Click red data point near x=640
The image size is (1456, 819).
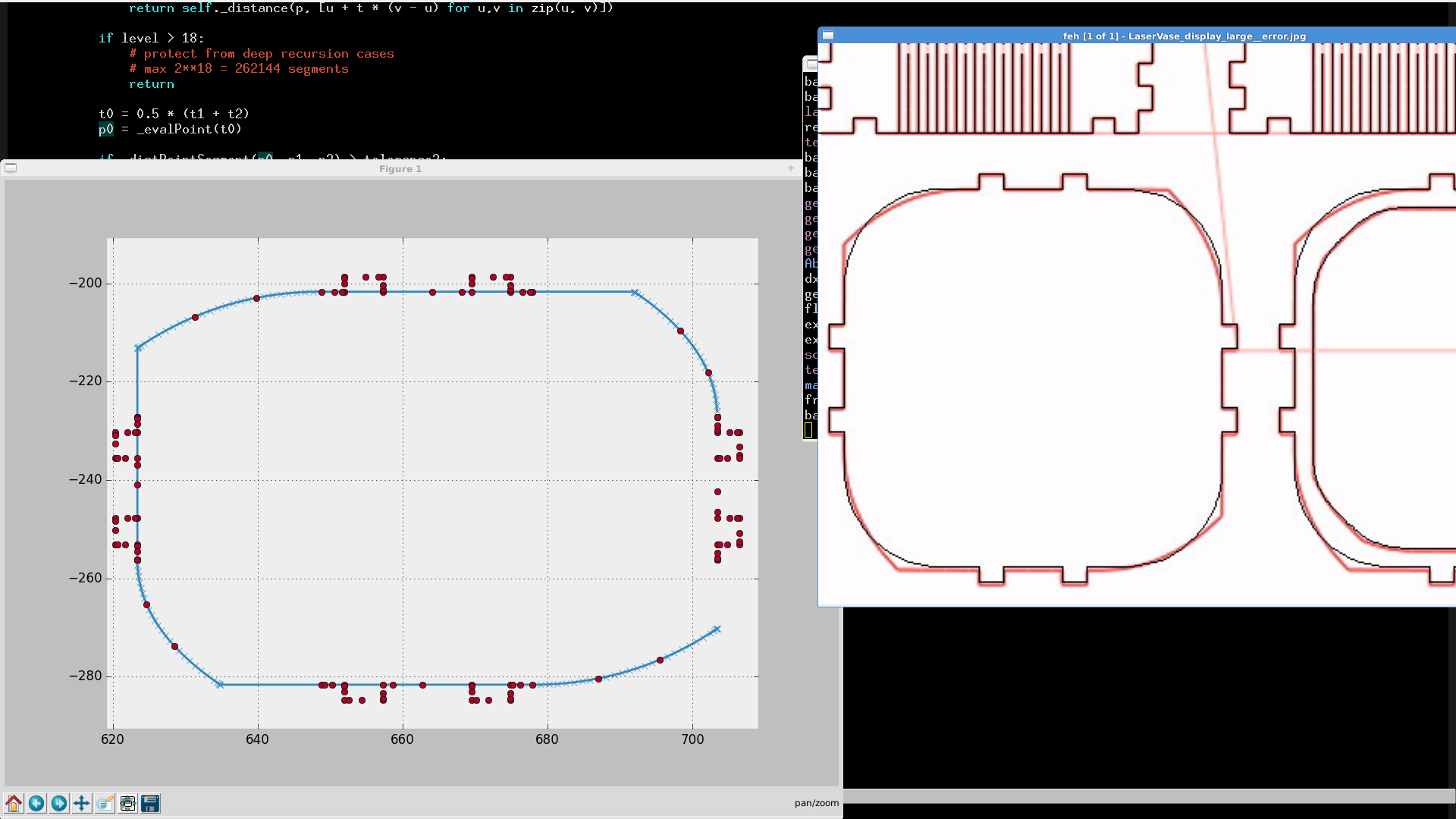[256, 299]
